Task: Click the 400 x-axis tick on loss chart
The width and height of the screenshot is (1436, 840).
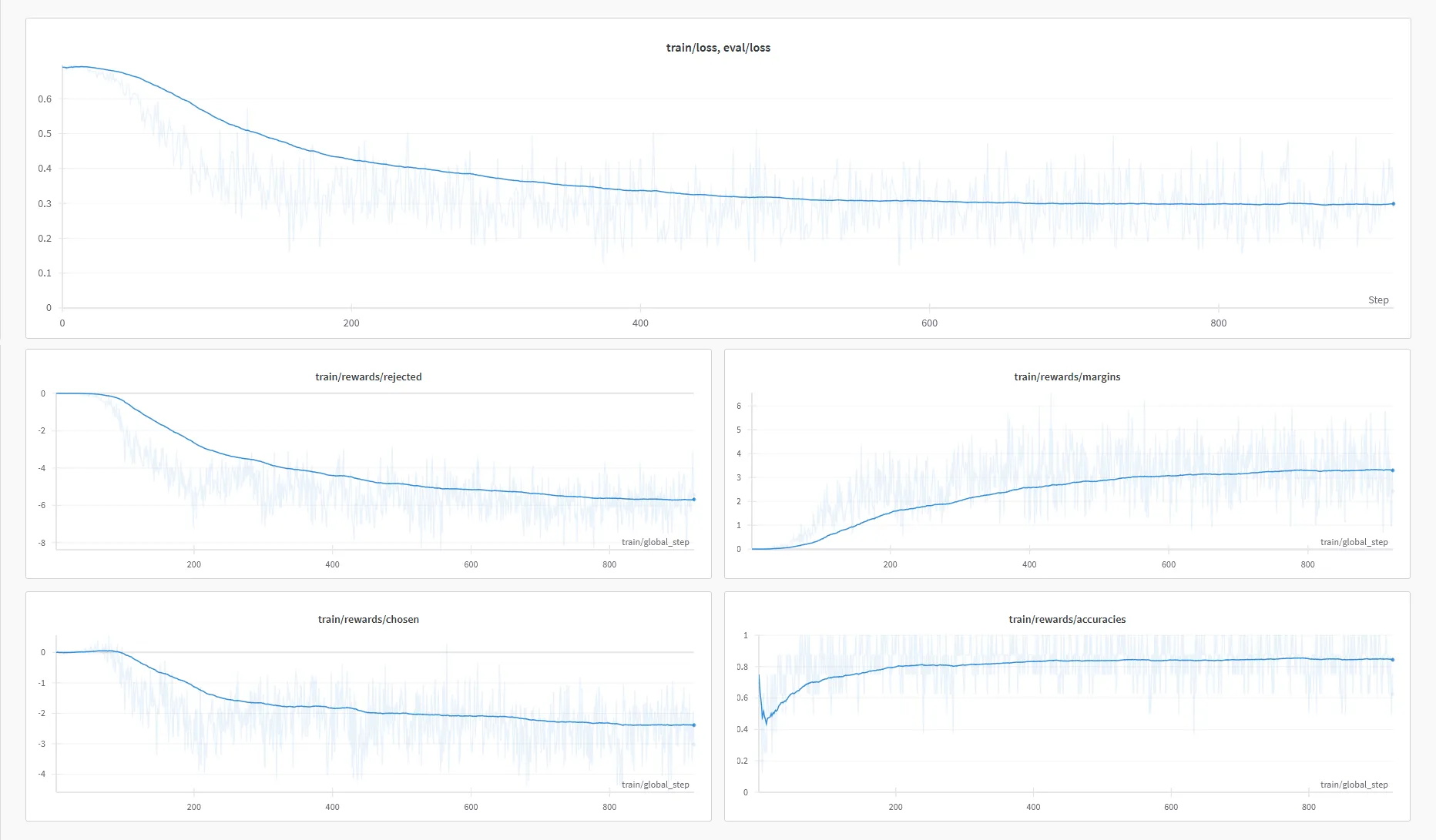Action: click(x=640, y=323)
